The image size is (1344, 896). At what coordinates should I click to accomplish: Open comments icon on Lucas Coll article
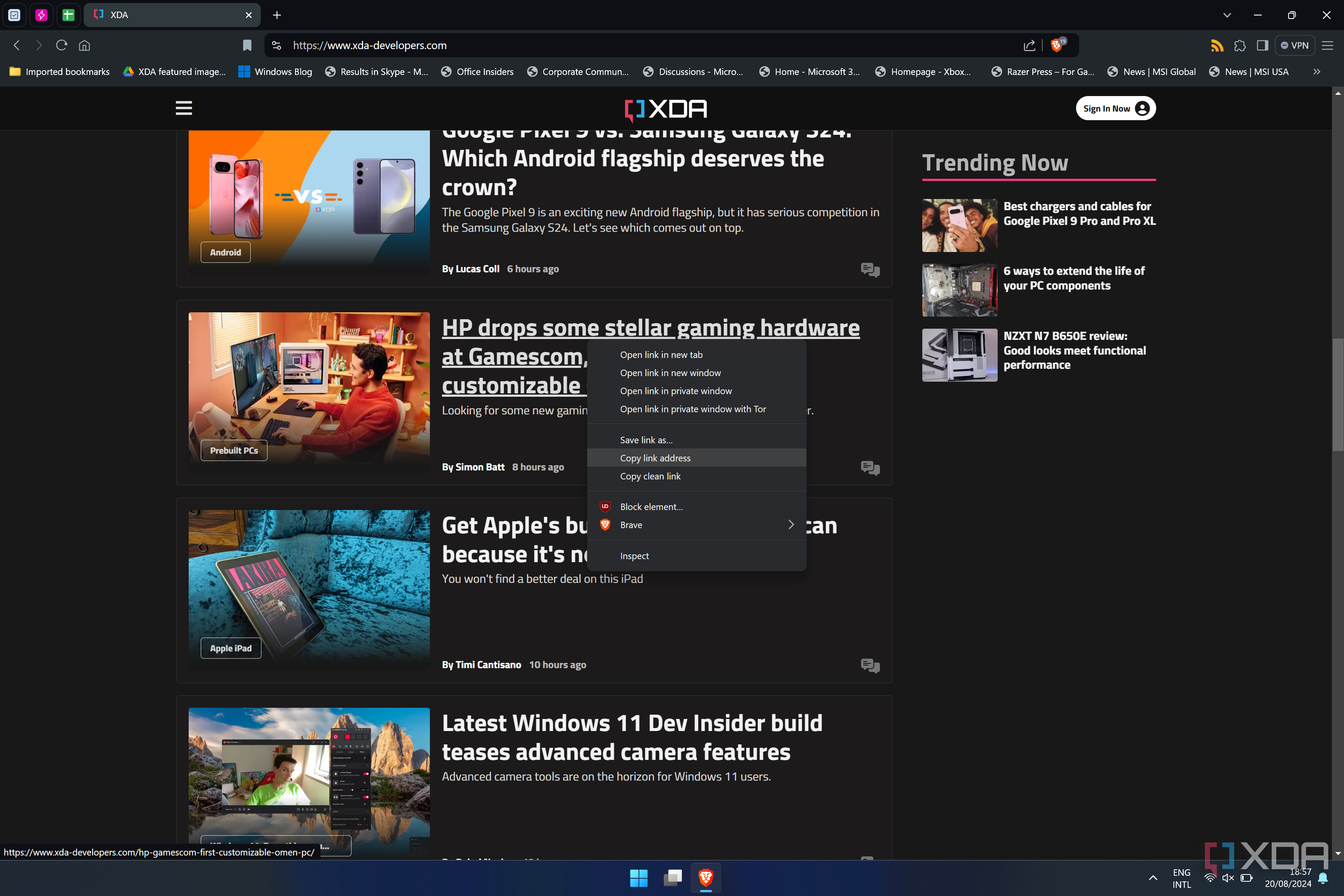coord(870,269)
